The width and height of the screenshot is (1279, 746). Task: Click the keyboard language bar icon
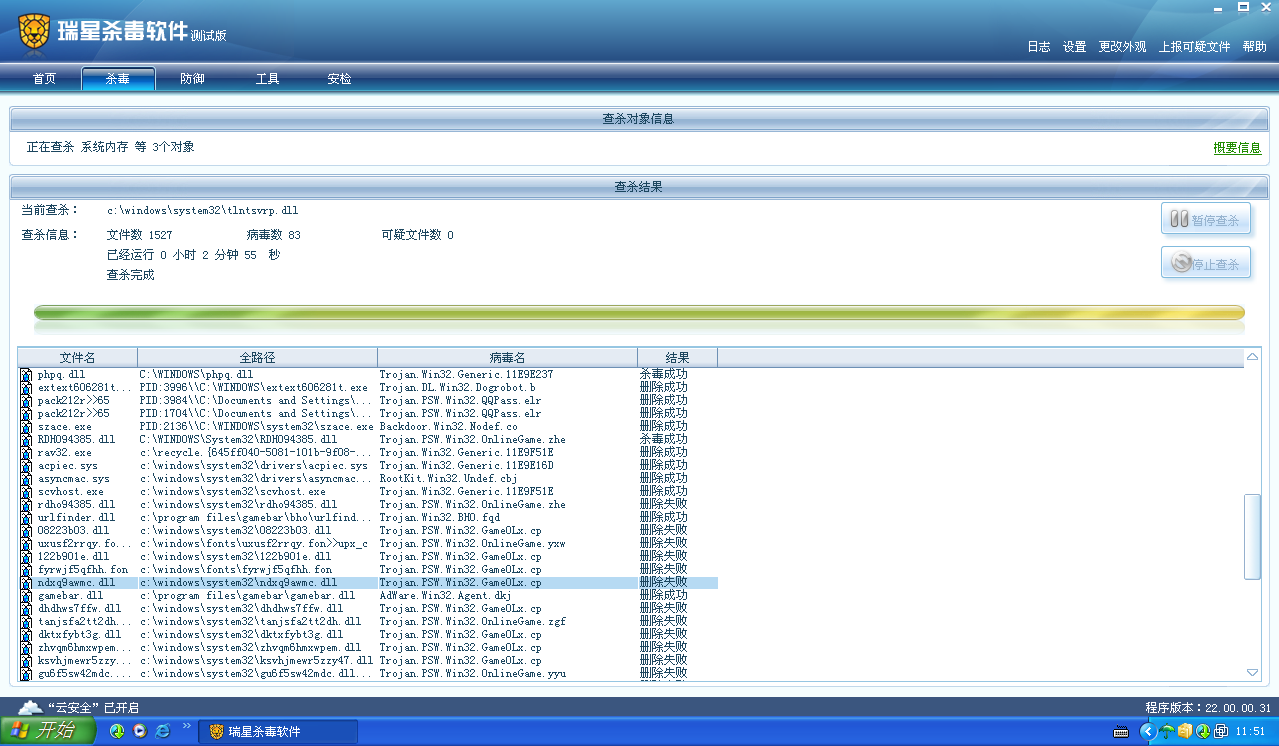(1121, 732)
